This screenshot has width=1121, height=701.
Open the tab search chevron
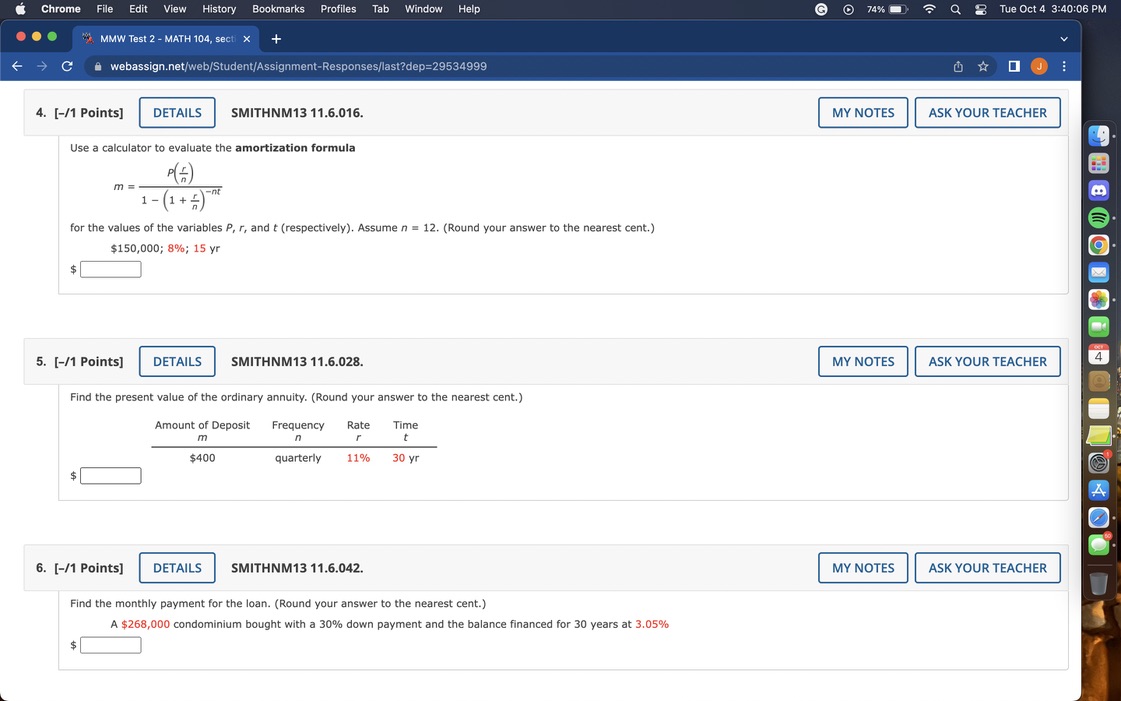(x=1063, y=38)
